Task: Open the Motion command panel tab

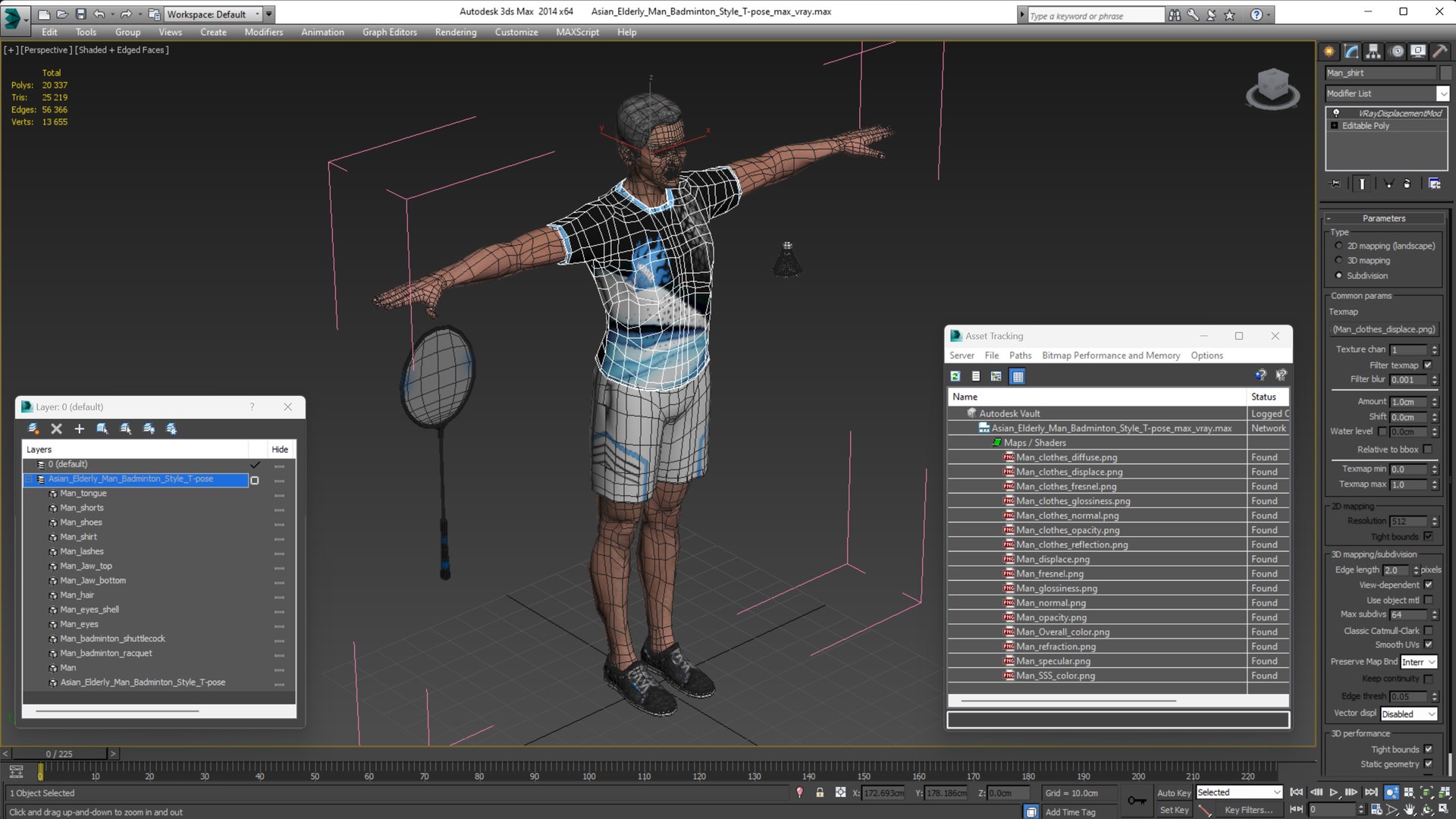Action: [1397, 52]
